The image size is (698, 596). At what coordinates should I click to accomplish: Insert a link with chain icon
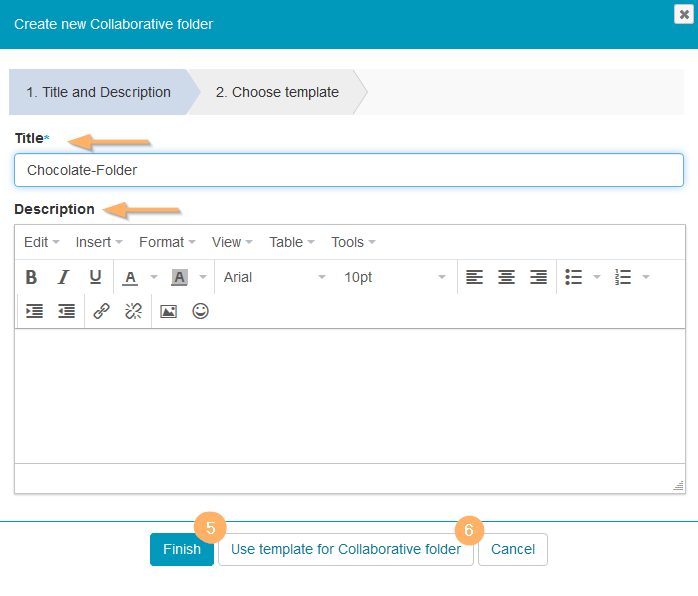101,311
